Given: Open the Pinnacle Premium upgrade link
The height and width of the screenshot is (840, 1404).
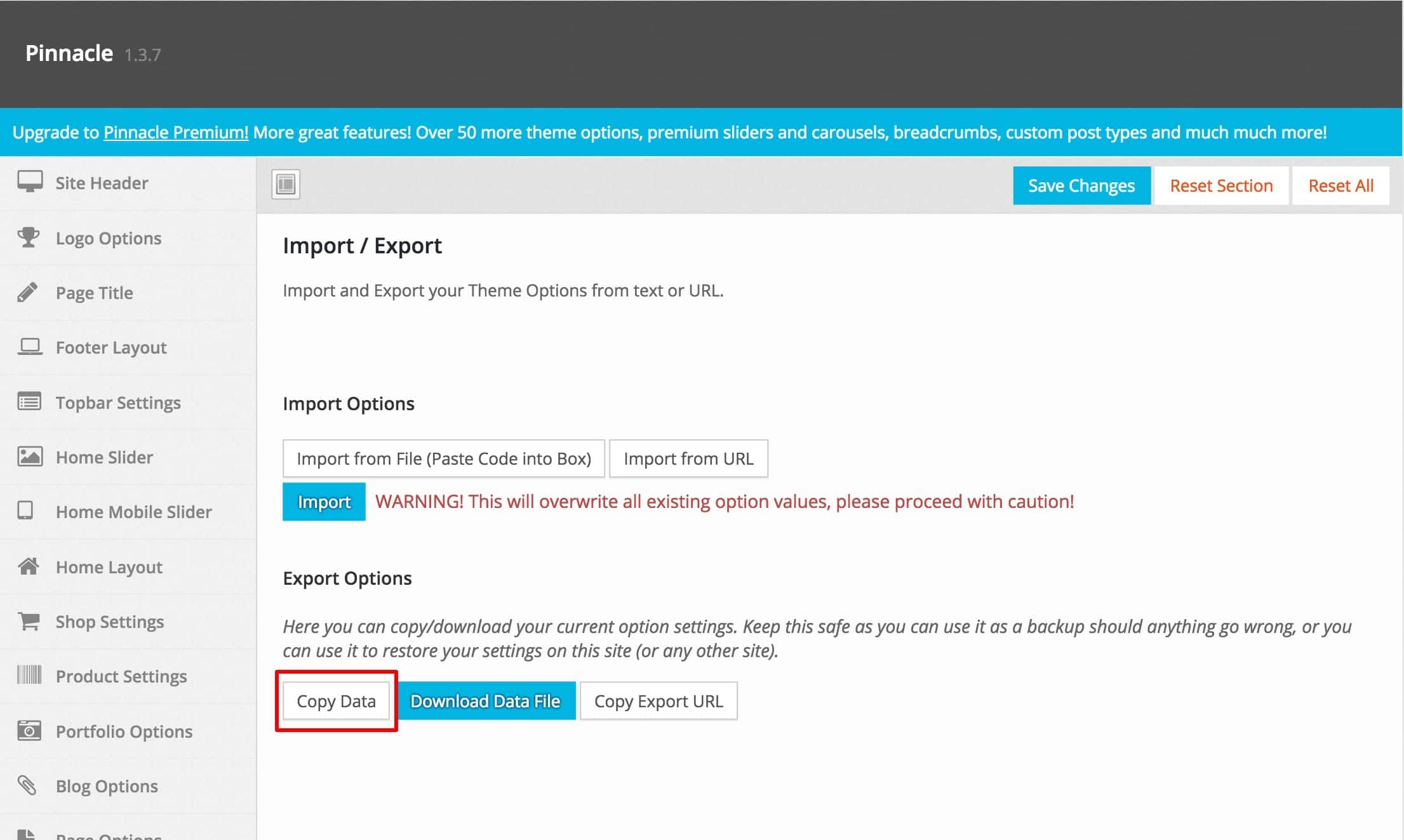Looking at the screenshot, I should click(x=175, y=132).
